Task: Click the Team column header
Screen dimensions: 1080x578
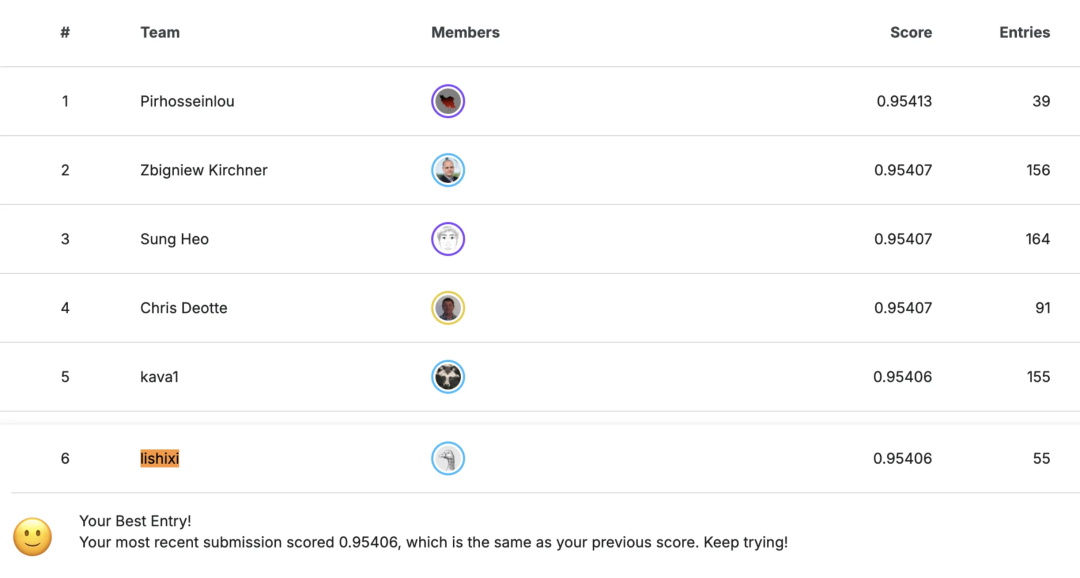Action: pyautogui.click(x=160, y=32)
